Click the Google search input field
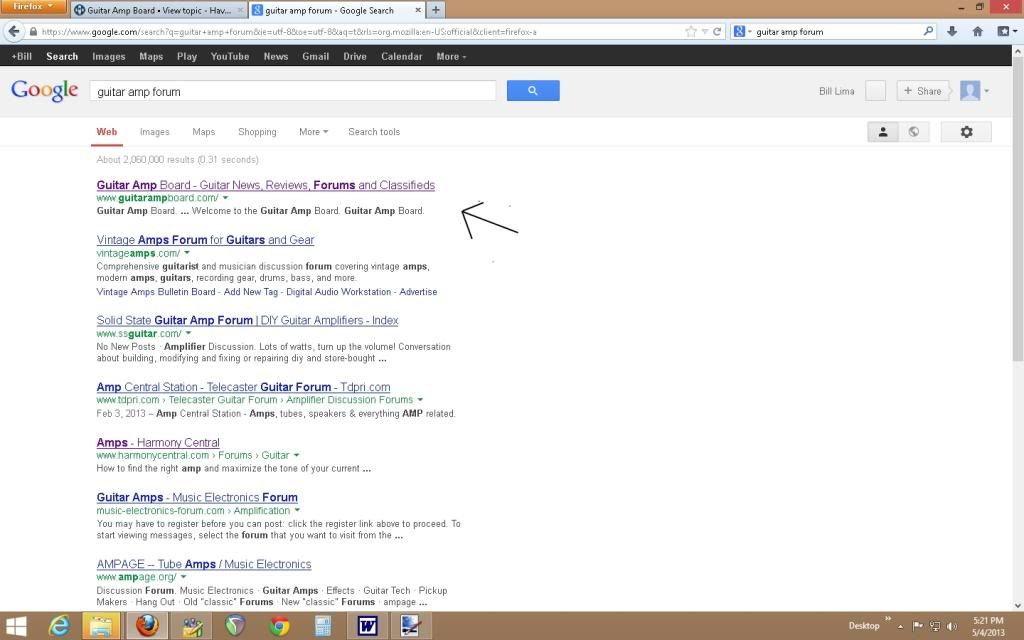 pos(293,91)
